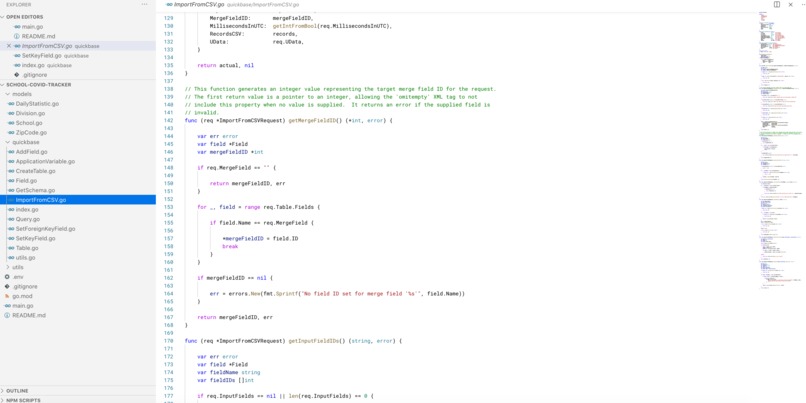Screen dimensions: 806x403
Task: Open the .env file
Action: click(x=17, y=277)
